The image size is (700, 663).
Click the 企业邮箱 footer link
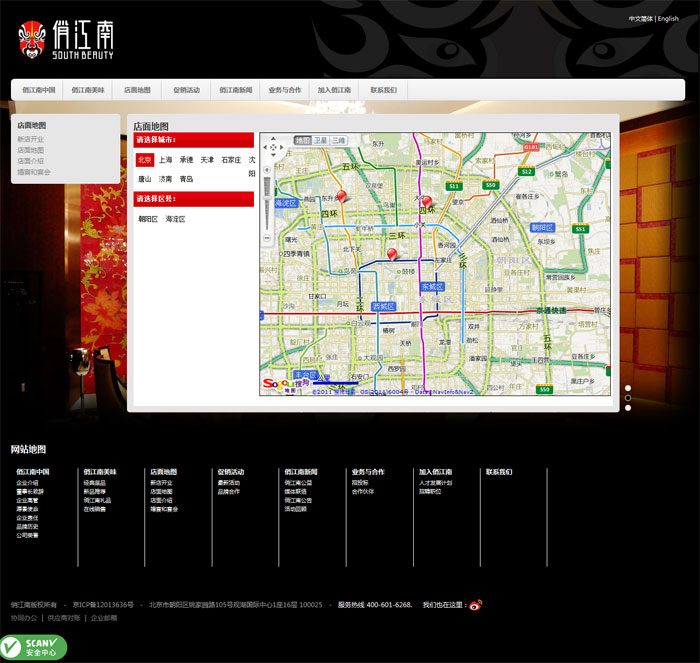pos(104,618)
